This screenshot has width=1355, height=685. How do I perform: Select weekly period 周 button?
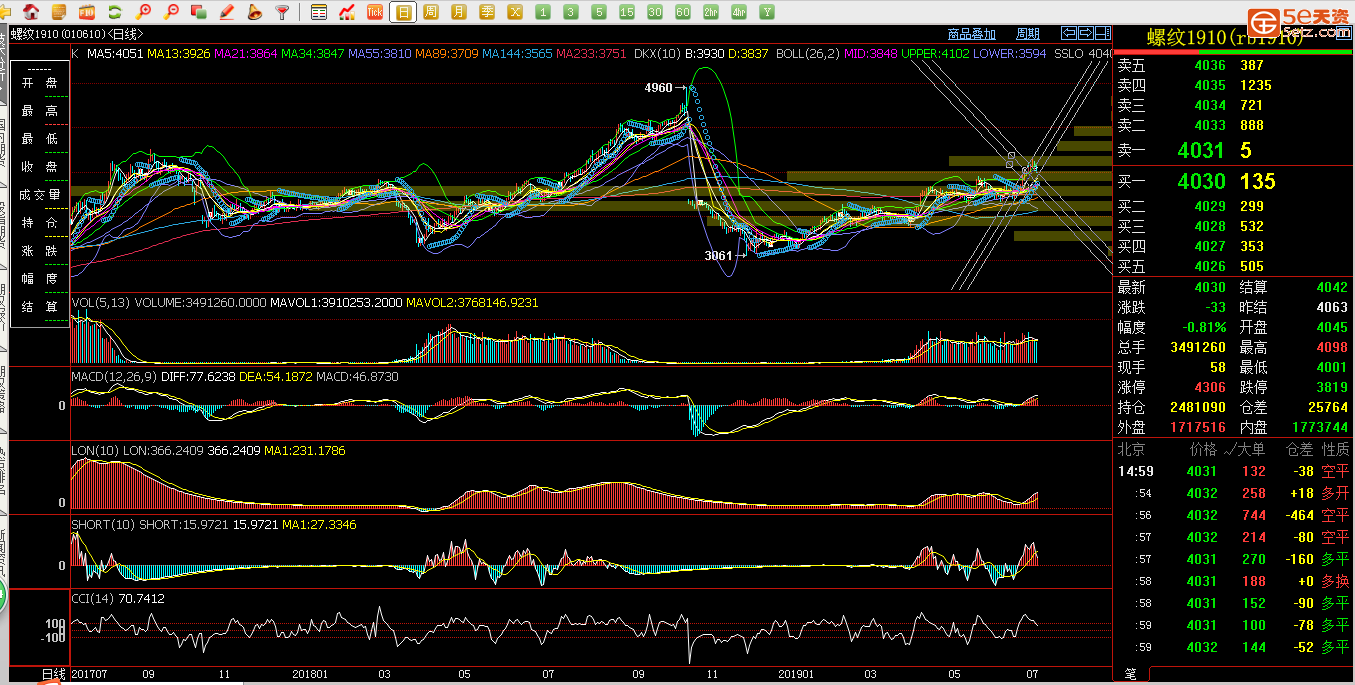tap(430, 12)
